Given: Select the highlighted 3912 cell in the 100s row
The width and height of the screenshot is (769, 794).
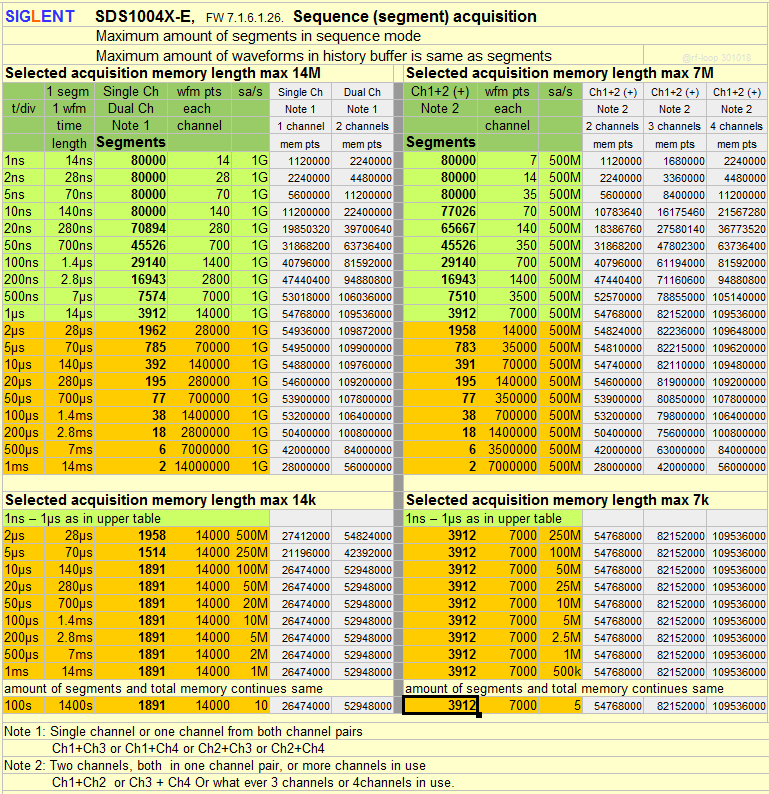Looking at the screenshot, I should pos(440,705).
